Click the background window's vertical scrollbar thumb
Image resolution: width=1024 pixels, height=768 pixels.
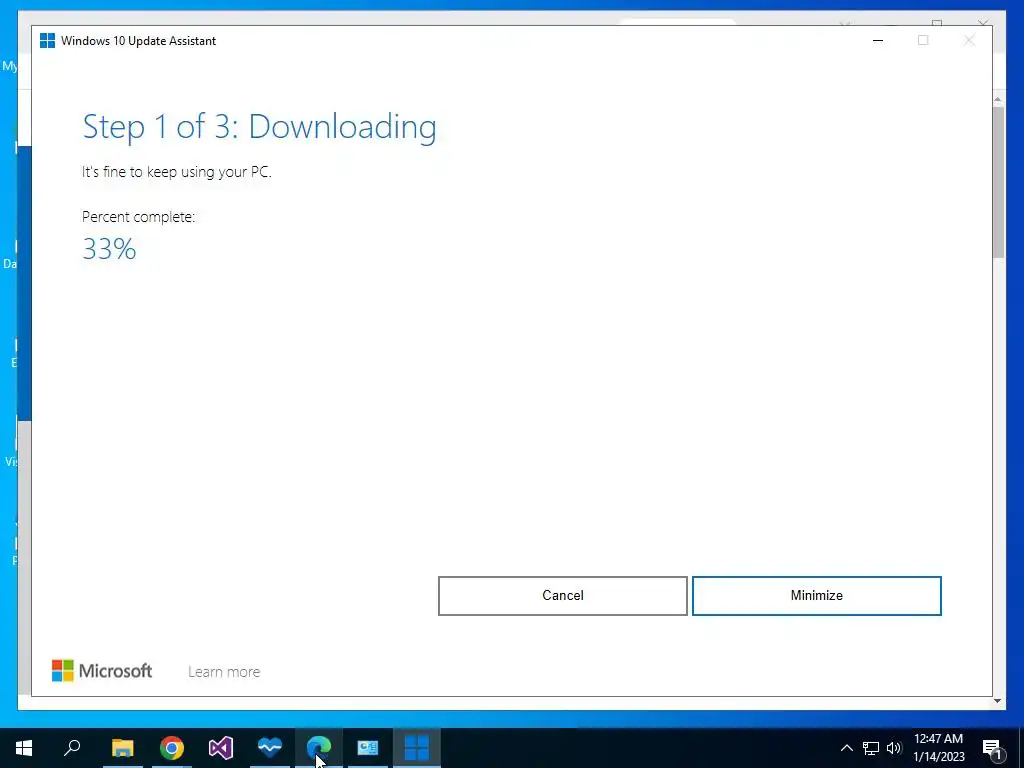(x=998, y=182)
